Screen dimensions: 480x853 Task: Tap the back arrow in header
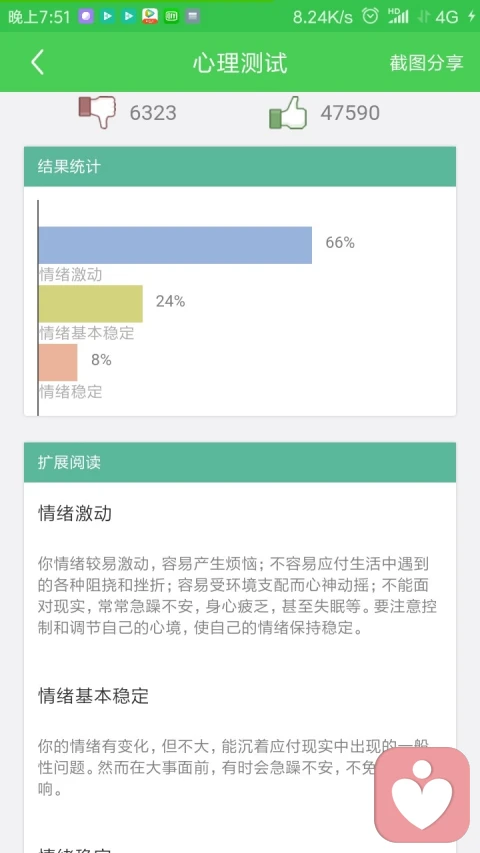pos(37,63)
